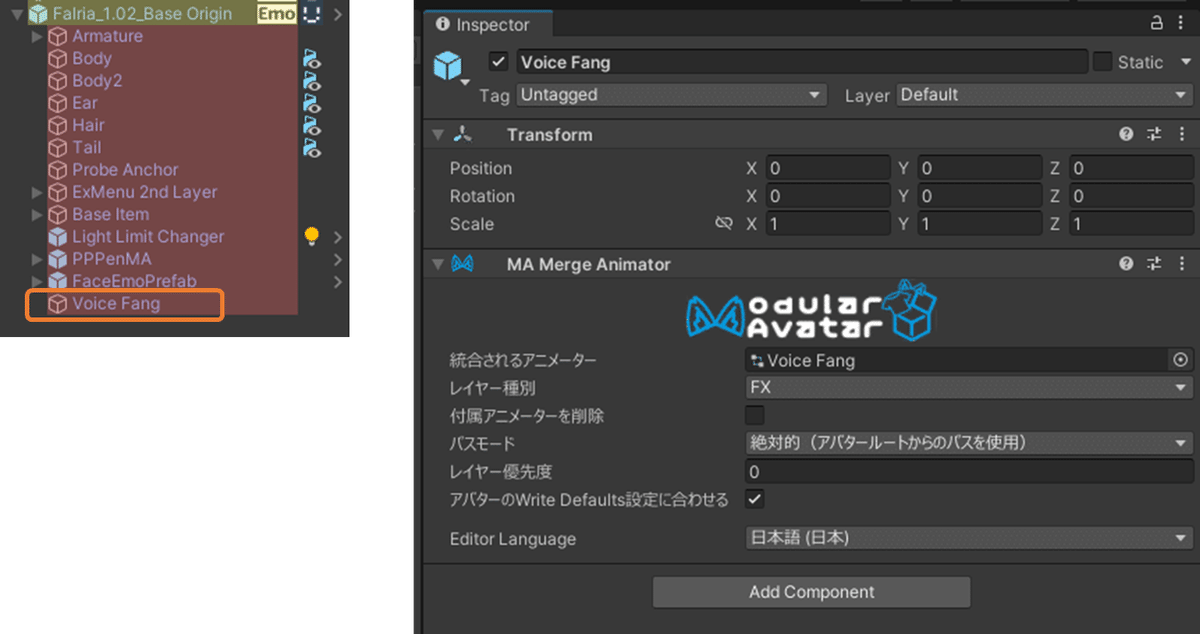
Task: Open the Layer dropdown showing Default
Action: click(1045, 95)
